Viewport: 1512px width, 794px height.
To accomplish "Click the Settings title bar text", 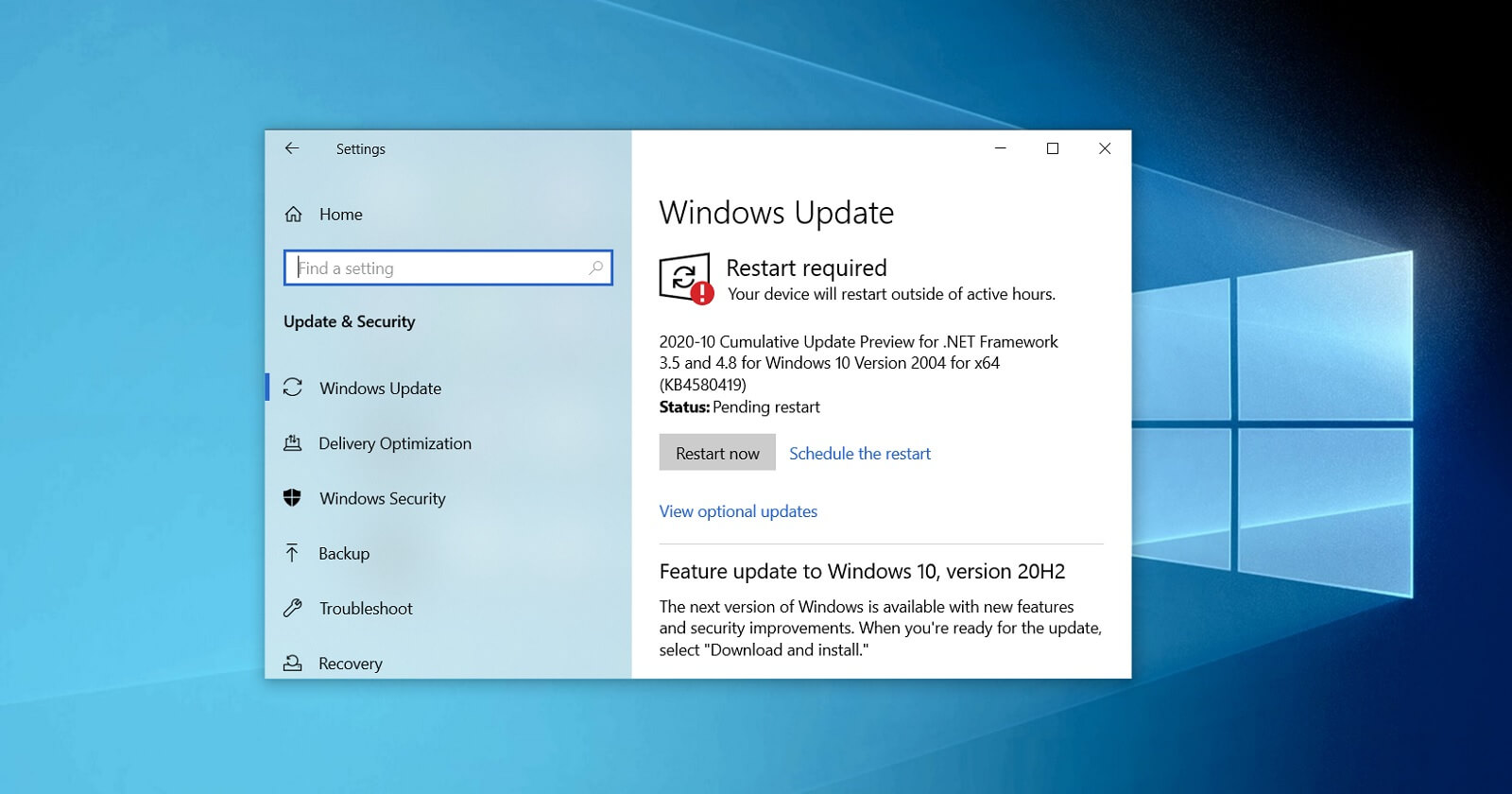I will (x=360, y=149).
